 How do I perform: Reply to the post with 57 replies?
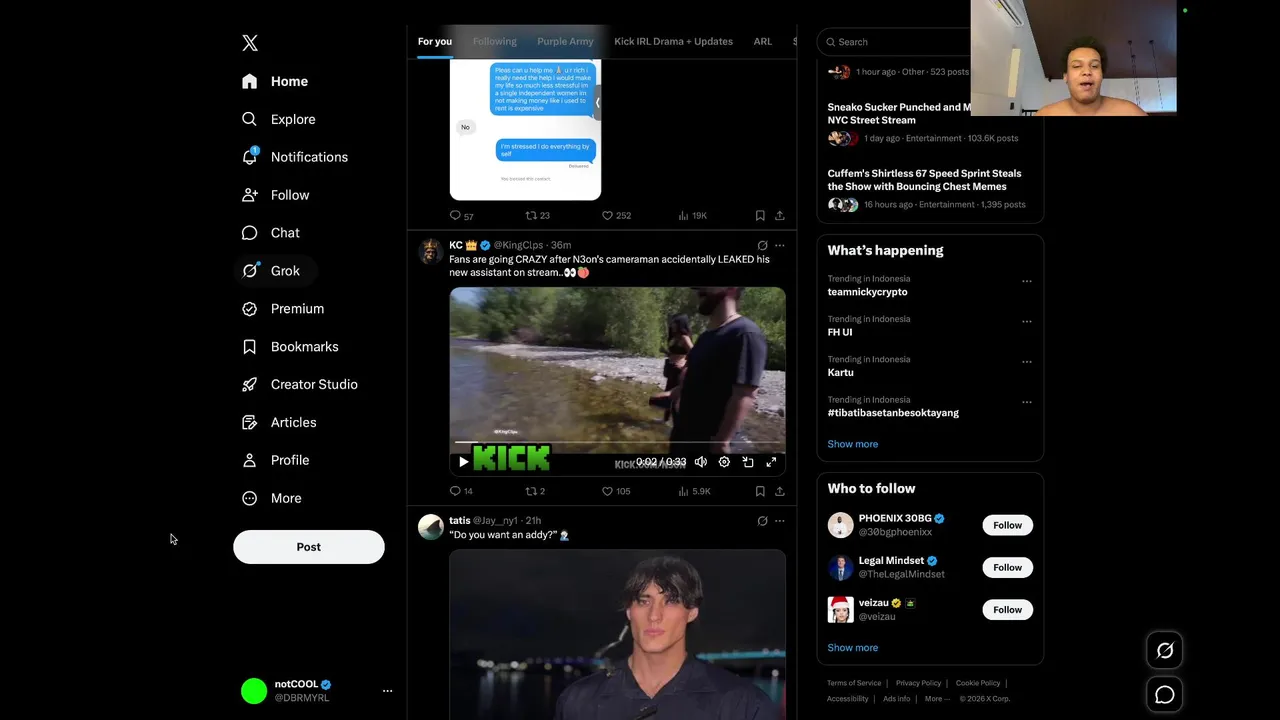462,216
